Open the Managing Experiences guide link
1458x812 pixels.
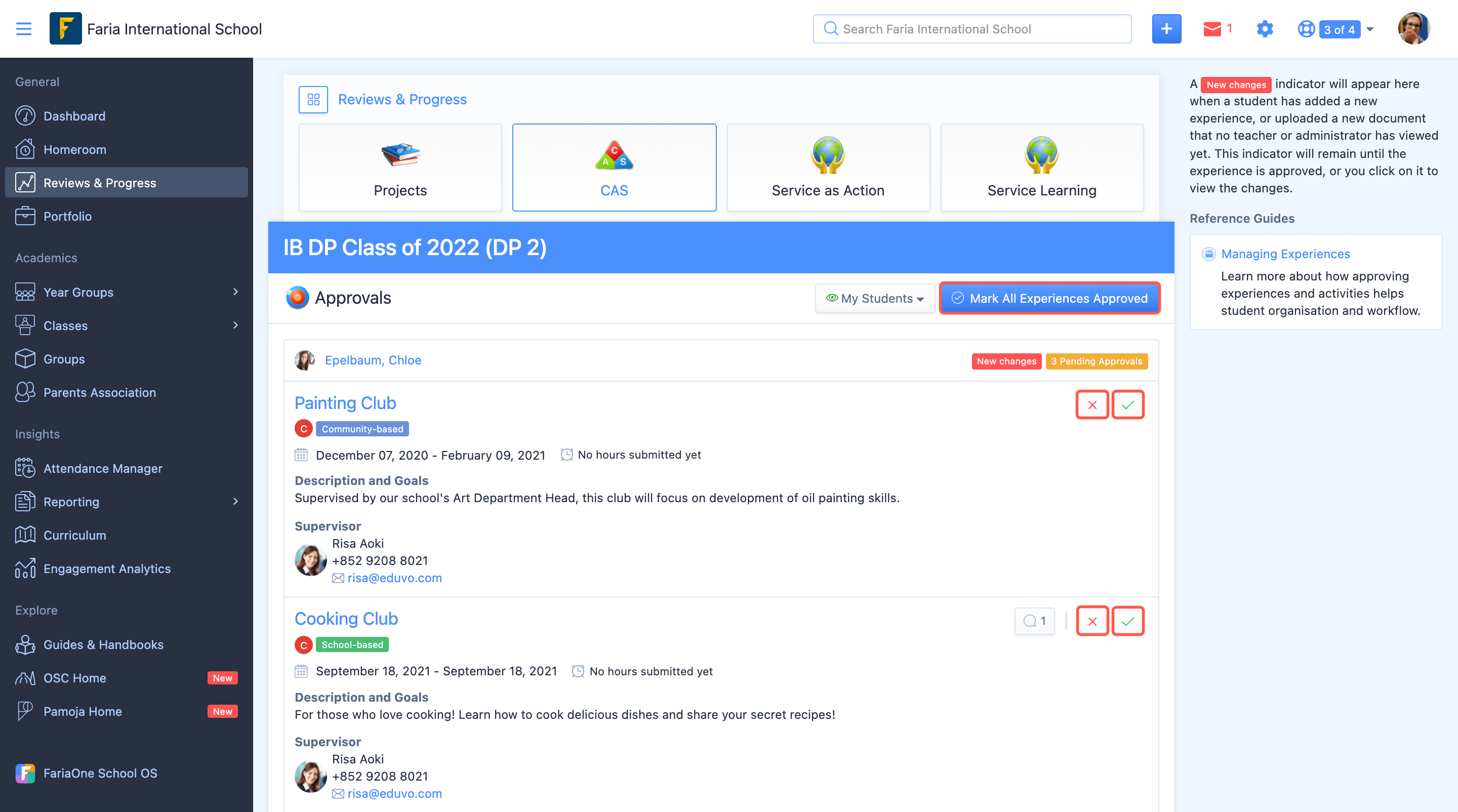[1285, 254]
